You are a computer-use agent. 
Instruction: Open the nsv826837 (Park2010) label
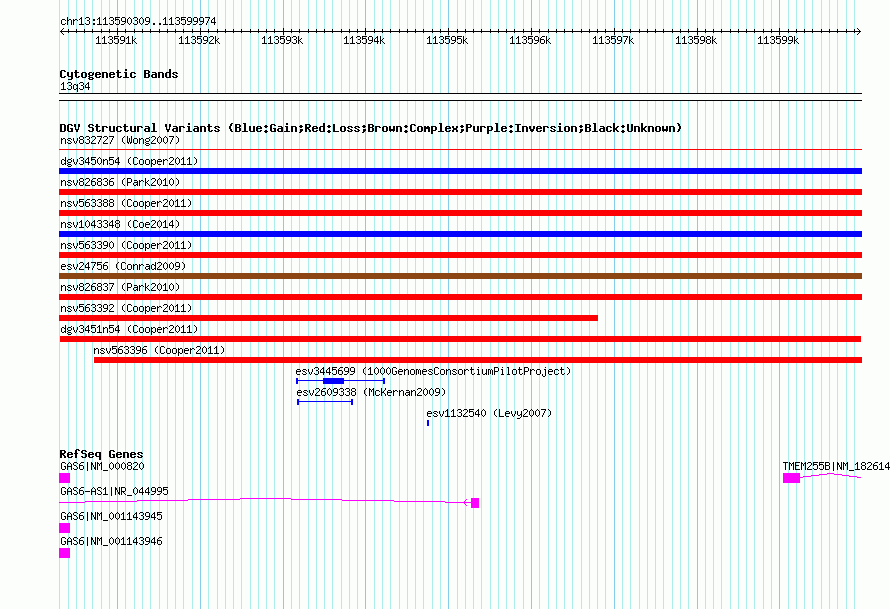[120, 287]
